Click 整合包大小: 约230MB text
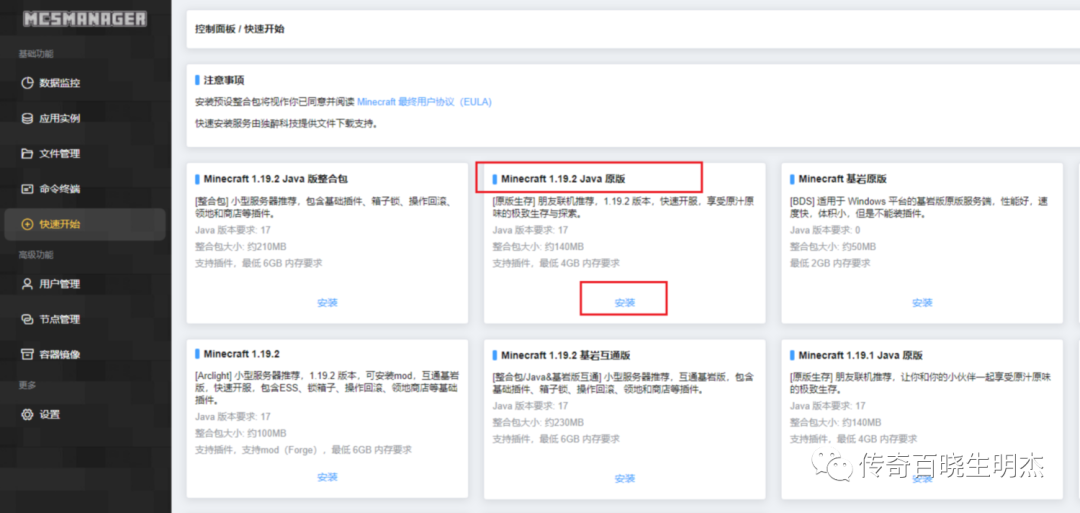This screenshot has width=1080, height=513. pyautogui.click(x=538, y=422)
